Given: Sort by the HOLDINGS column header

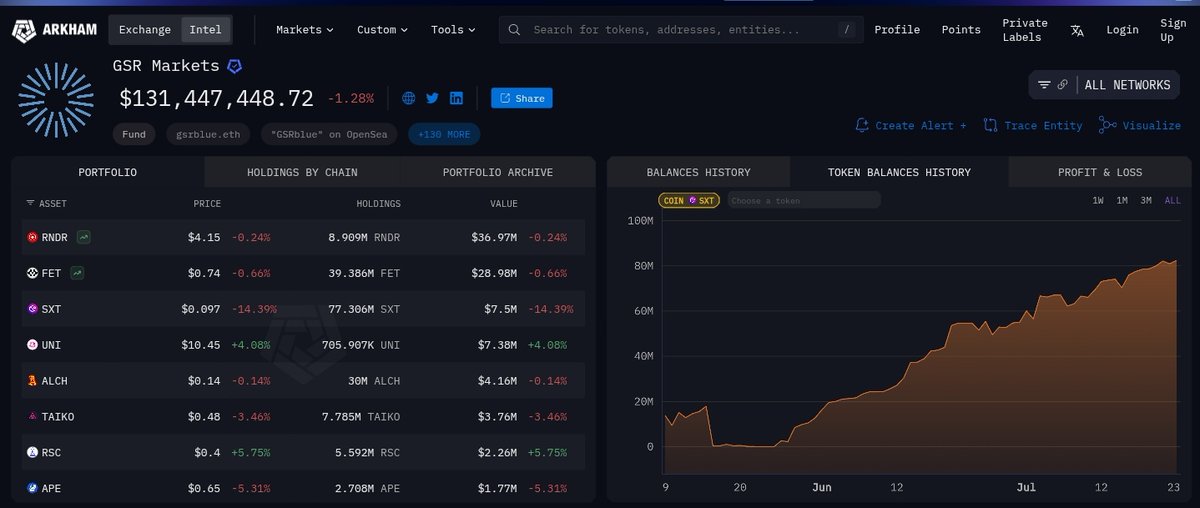Looking at the screenshot, I should coord(378,204).
